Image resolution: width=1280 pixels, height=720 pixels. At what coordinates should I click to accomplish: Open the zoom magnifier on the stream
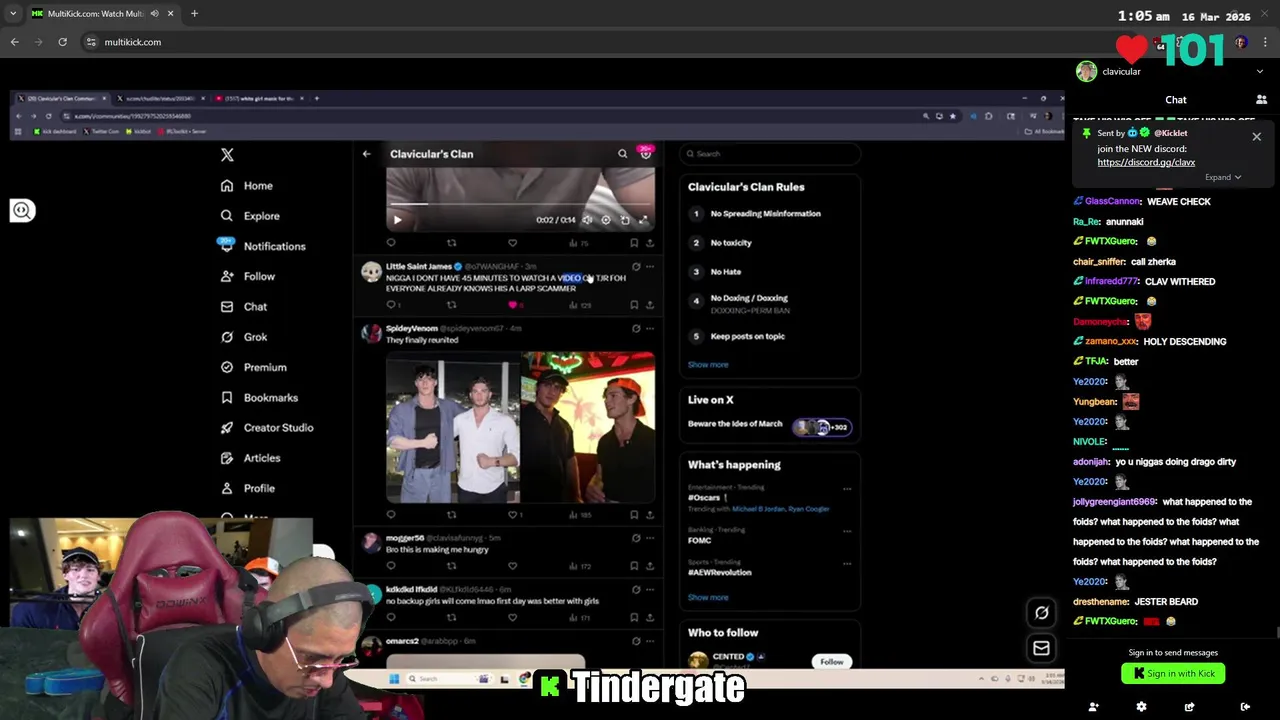[22, 210]
